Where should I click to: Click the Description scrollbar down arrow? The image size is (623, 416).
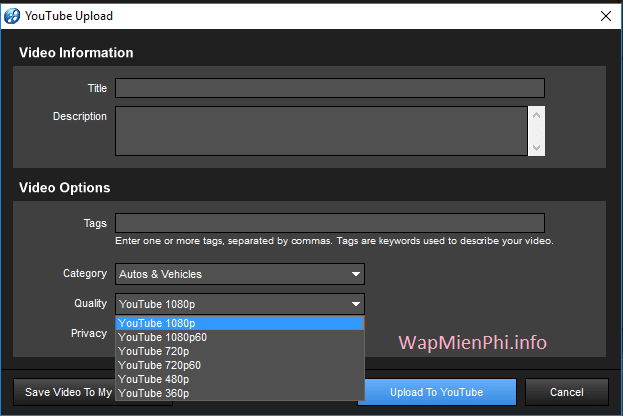[536, 147]
